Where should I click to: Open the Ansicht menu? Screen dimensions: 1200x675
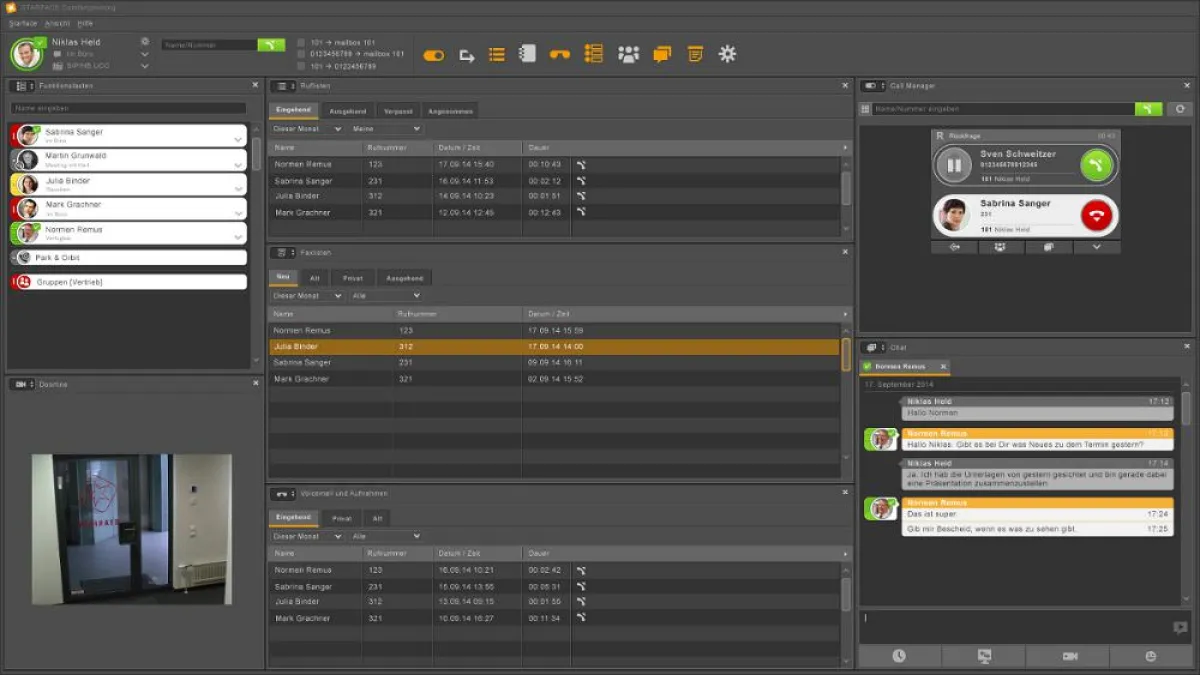[57, 21]
